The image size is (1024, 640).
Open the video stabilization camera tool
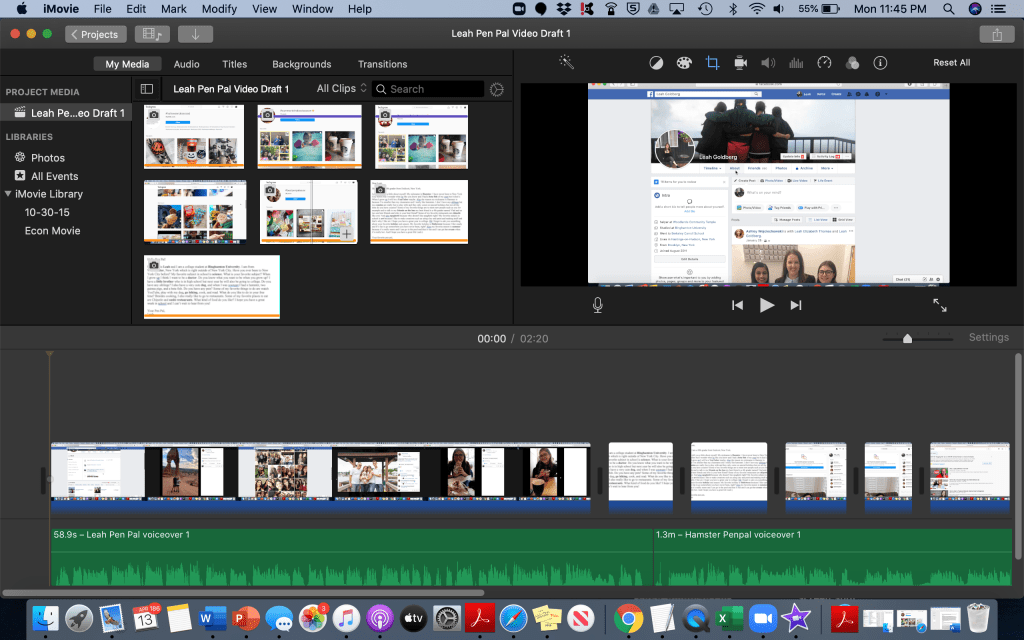tap(740, 63)
